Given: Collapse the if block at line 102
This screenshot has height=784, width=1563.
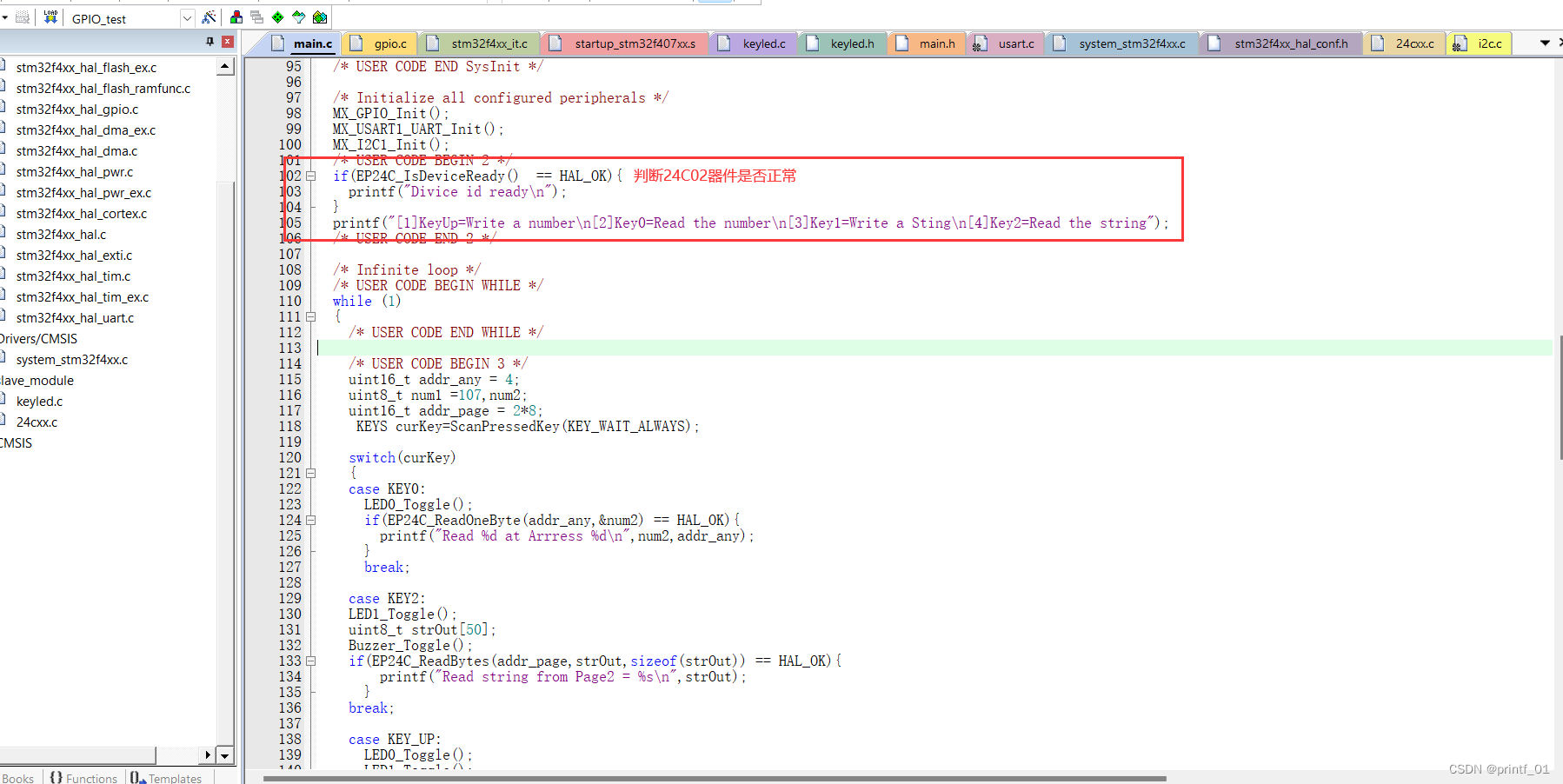Looking at the screenshot, I should [310, 176].
